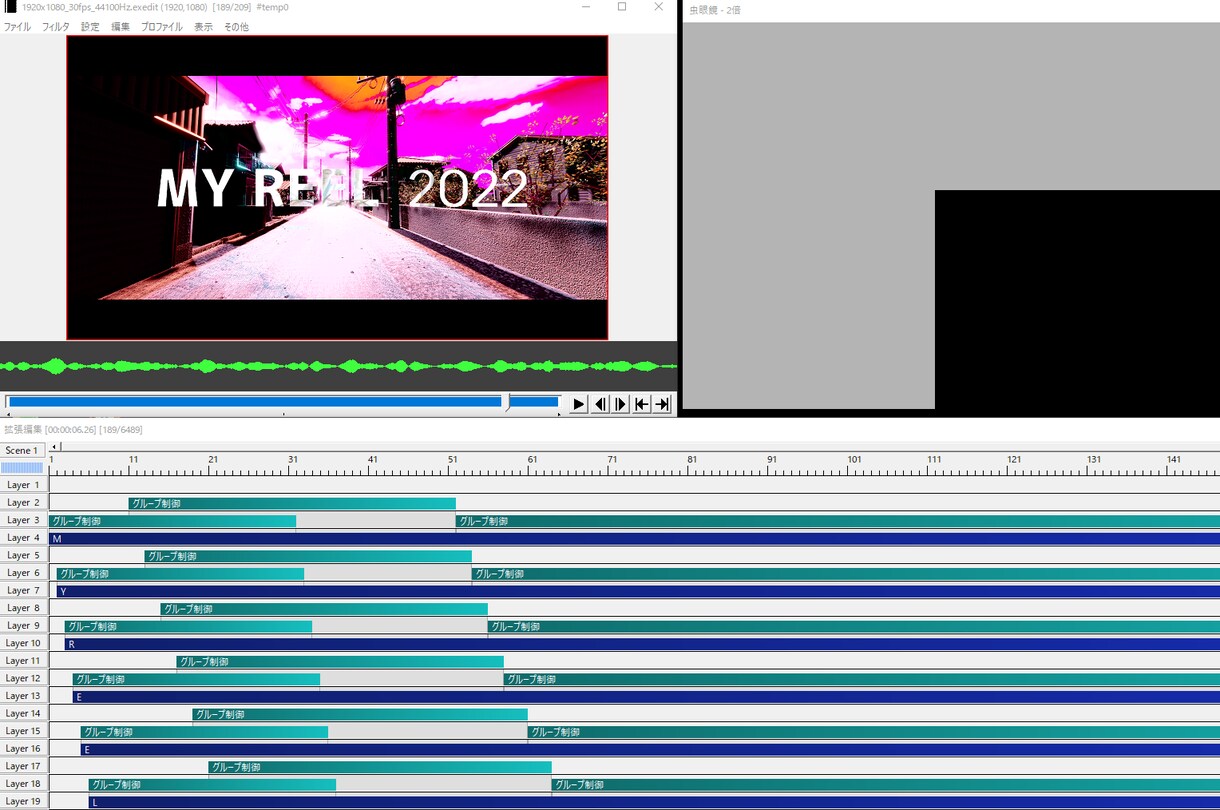1220x810 pixels.
Task: Open the 編集 menu
Action: click(120, 27)
